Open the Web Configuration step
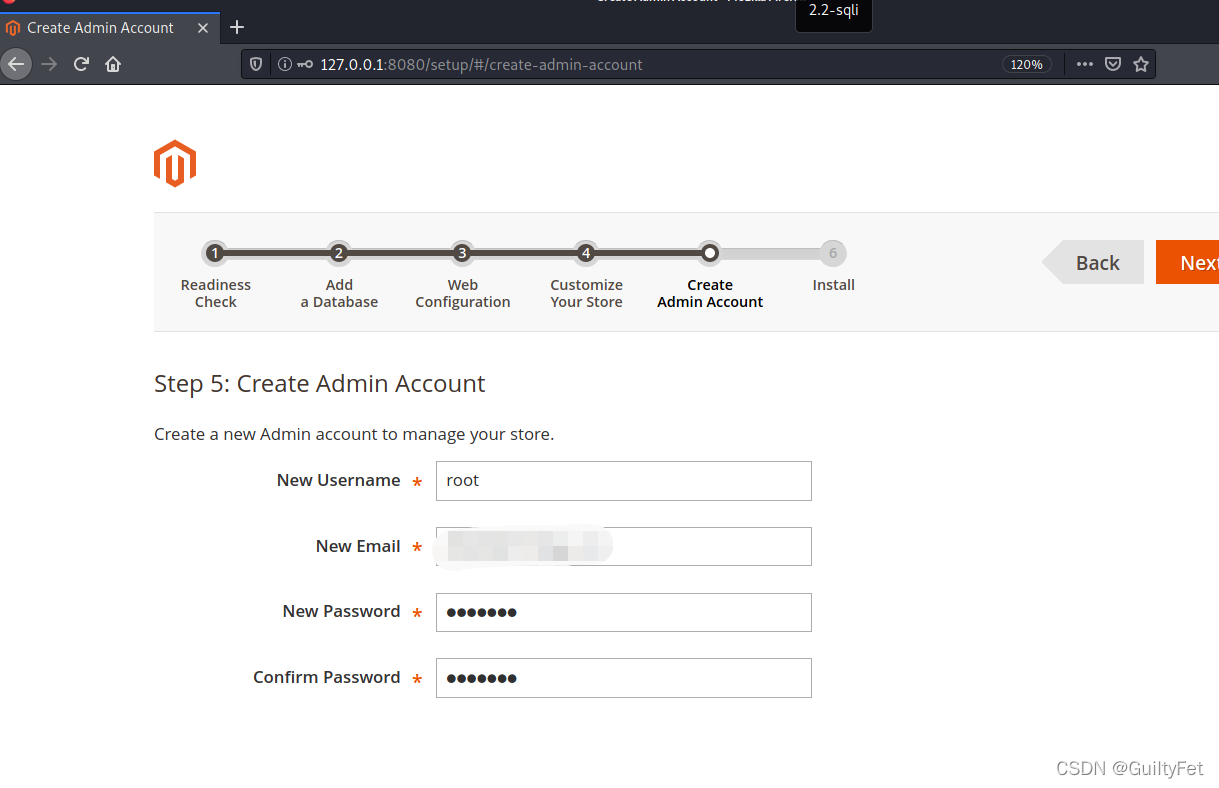 pyautogui.click(x=462, y=253)
